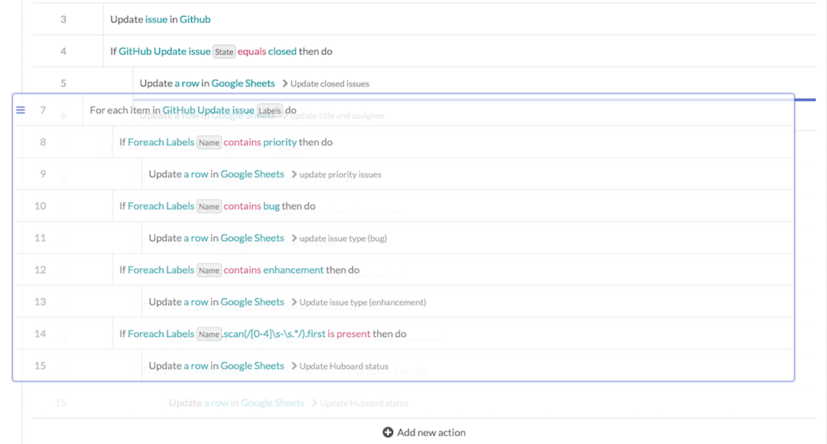
Task: Select 'a row' link in step 15
Action: click(196, 365)
